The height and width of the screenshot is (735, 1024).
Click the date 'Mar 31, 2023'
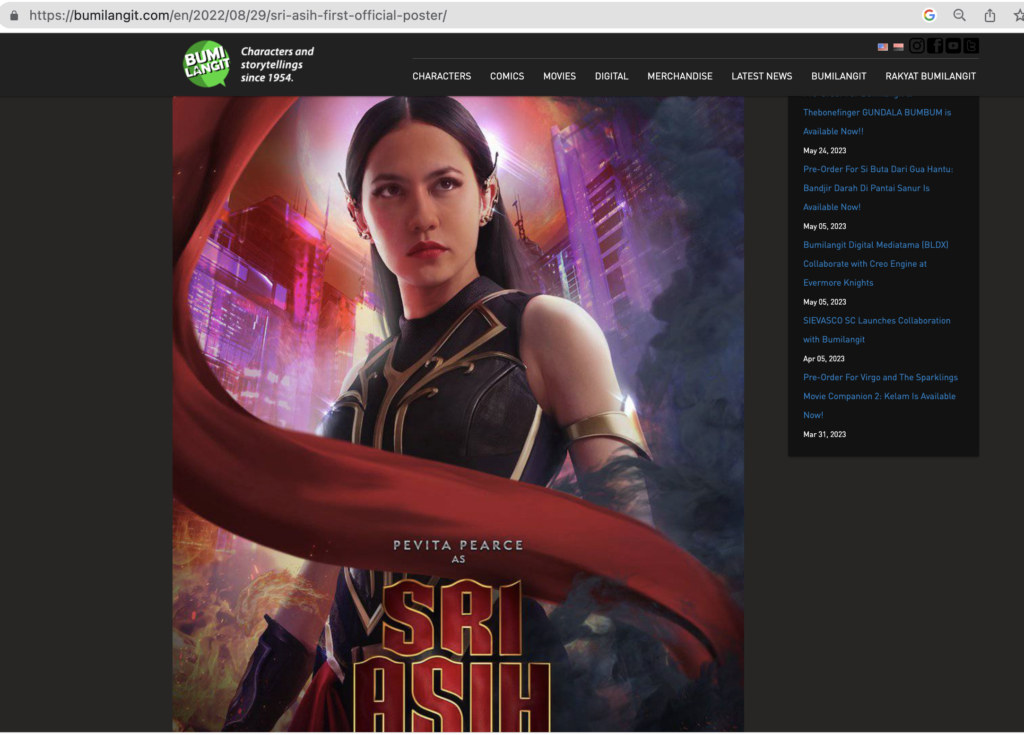click(x=824, y=434)
